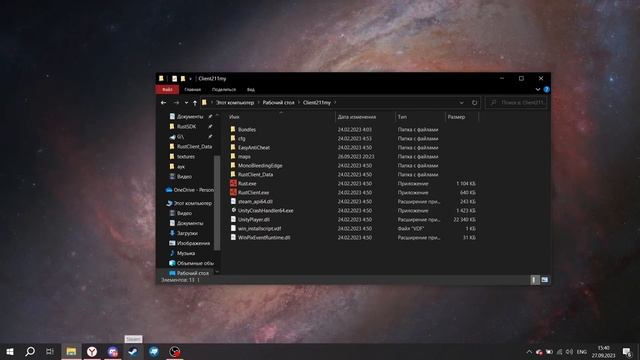Open the G:\ drive in navigation pane
Screen dimensions: 640x360
(x=180, y=137)
